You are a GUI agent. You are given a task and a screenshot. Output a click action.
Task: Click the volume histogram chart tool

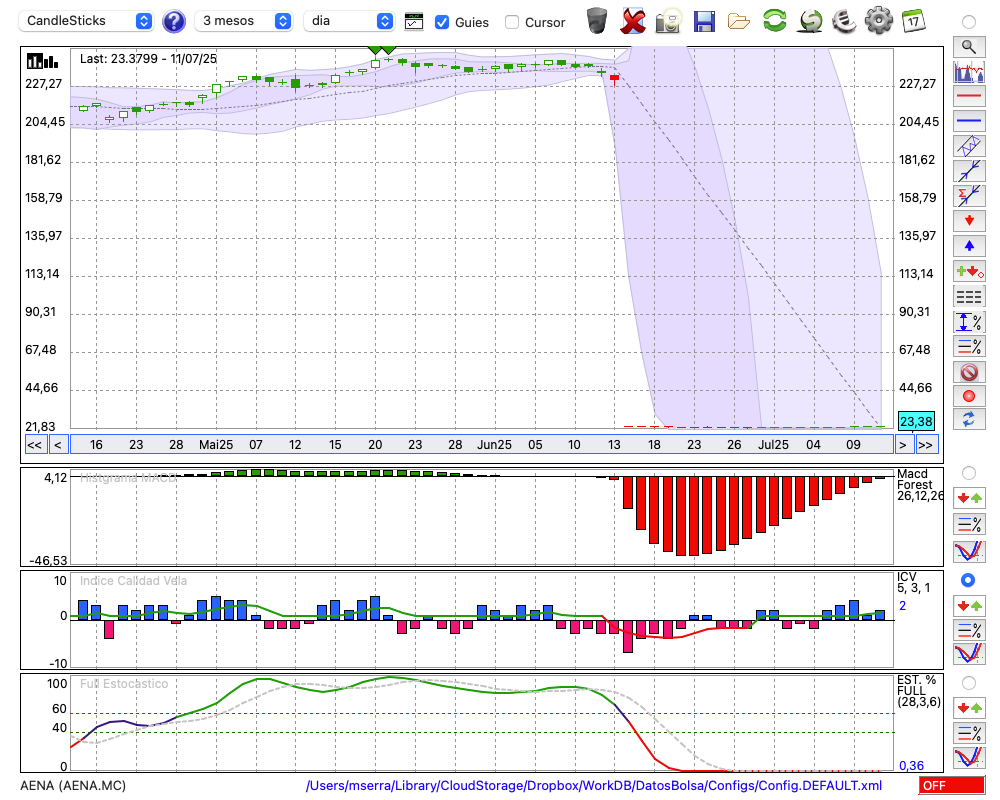pos(969,71)
